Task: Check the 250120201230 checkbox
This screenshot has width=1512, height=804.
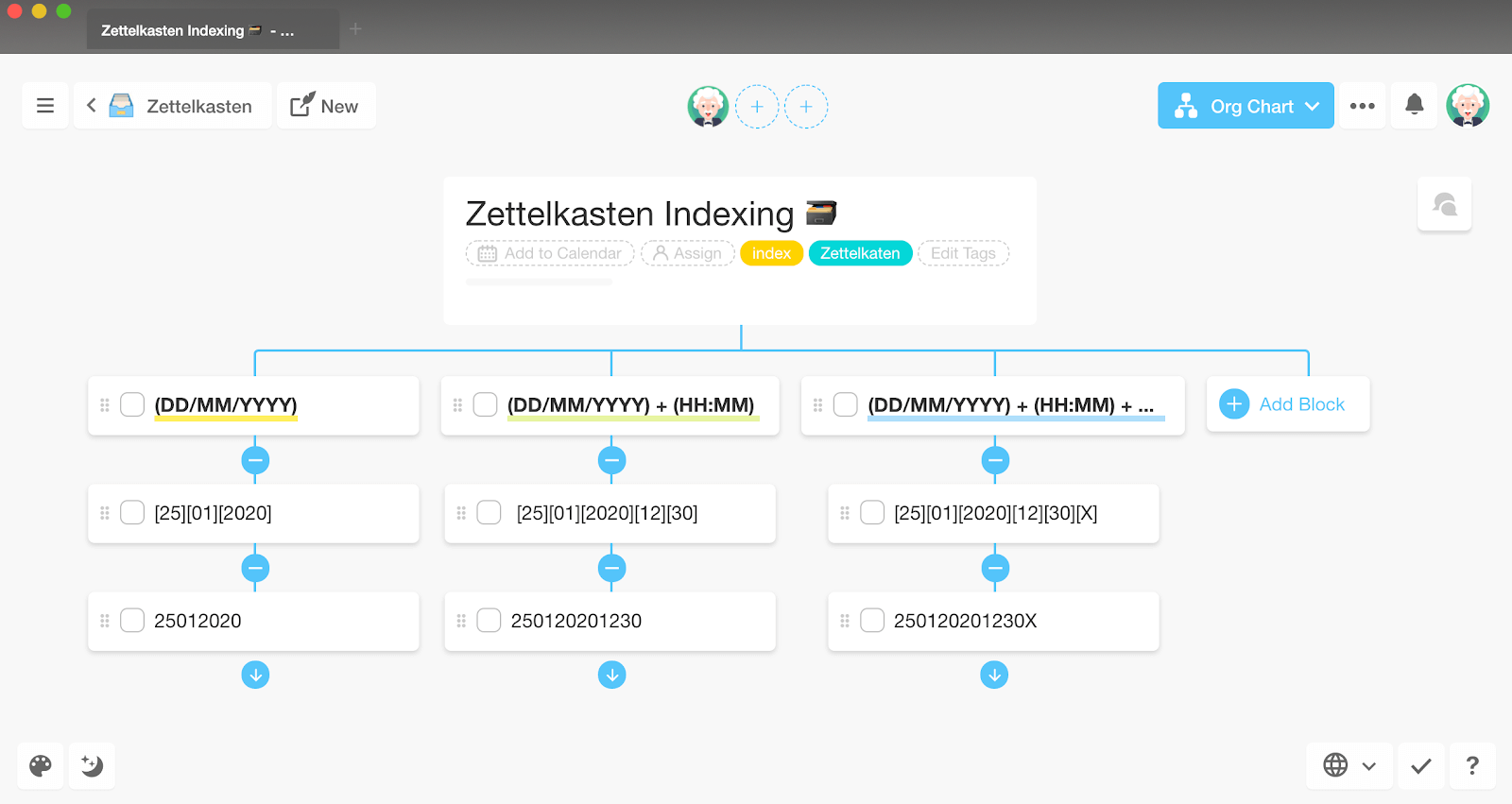Action: pyautogui.click(x=489, y=620)
